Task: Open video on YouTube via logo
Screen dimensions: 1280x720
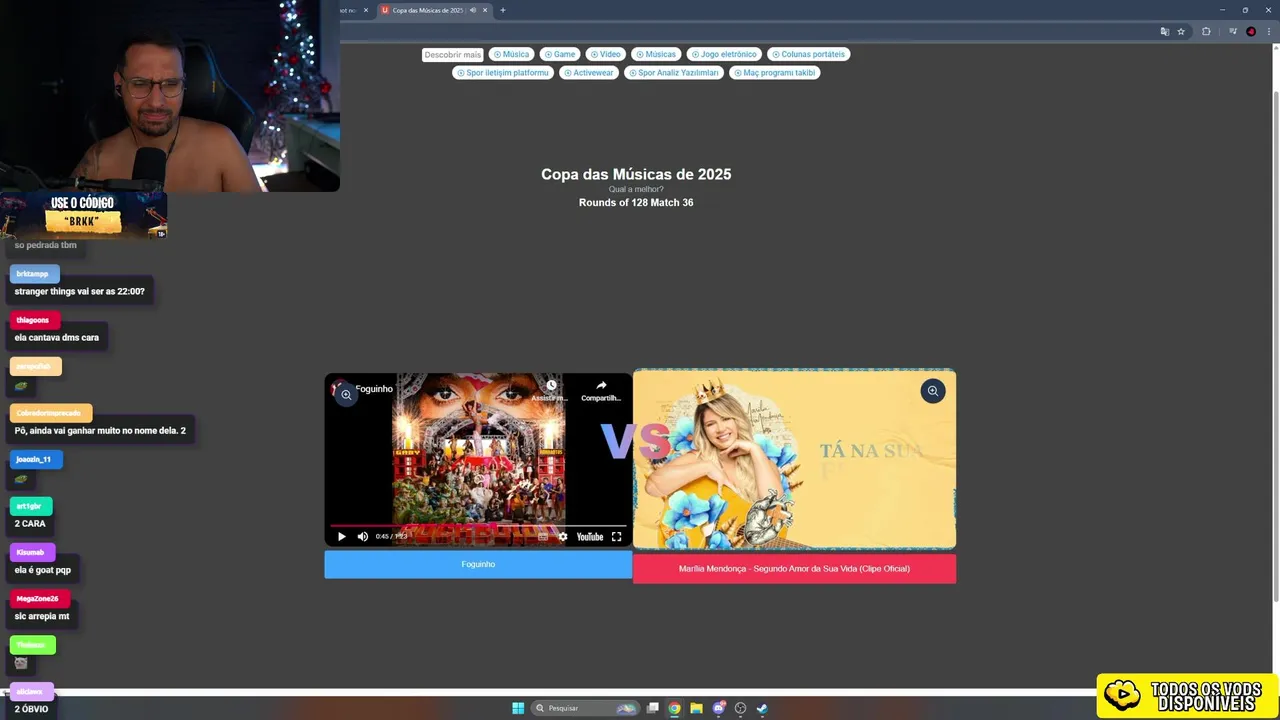Action: 590,537
